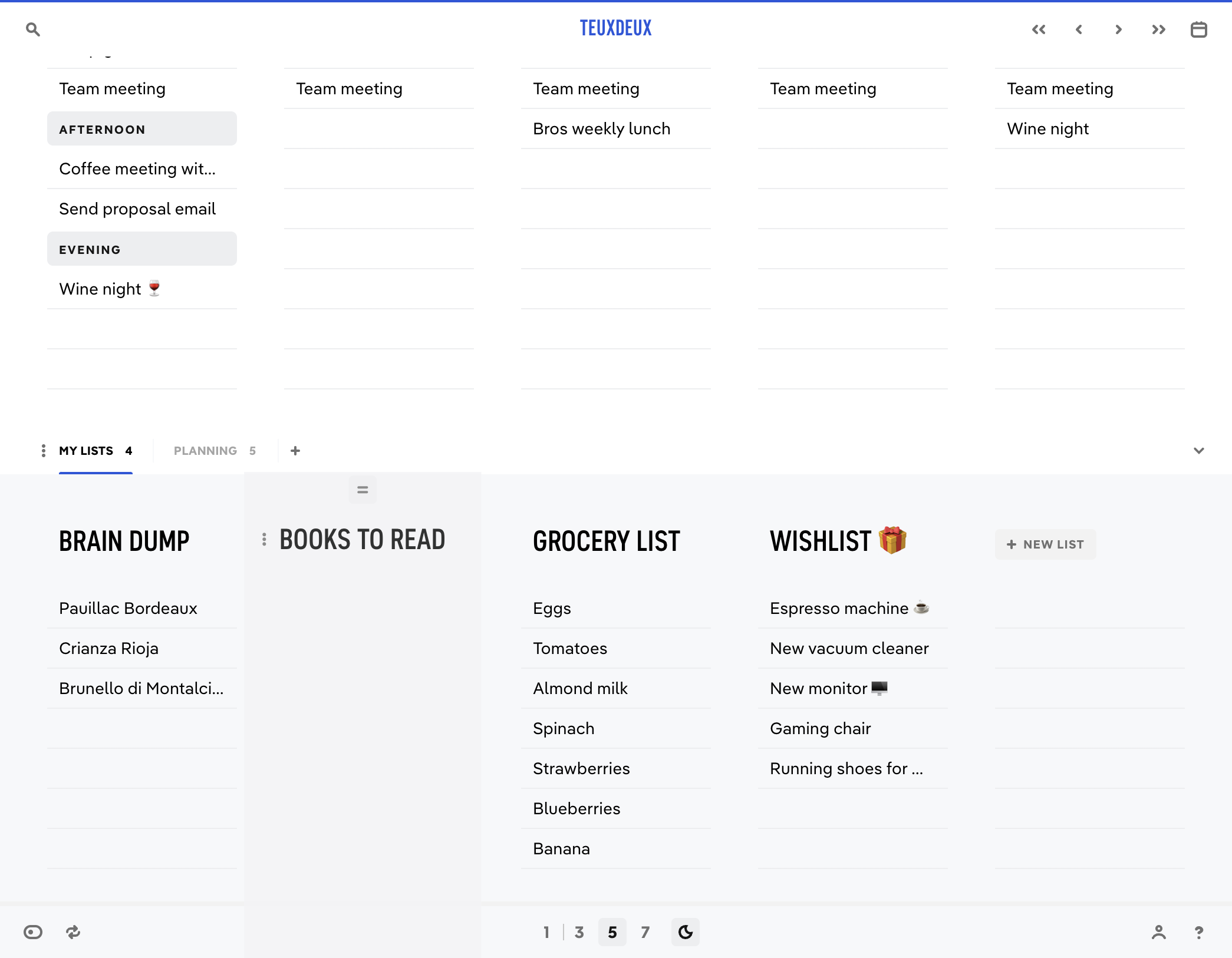
Task: Create a list with New List button
Action: (x=1046, y=544)
